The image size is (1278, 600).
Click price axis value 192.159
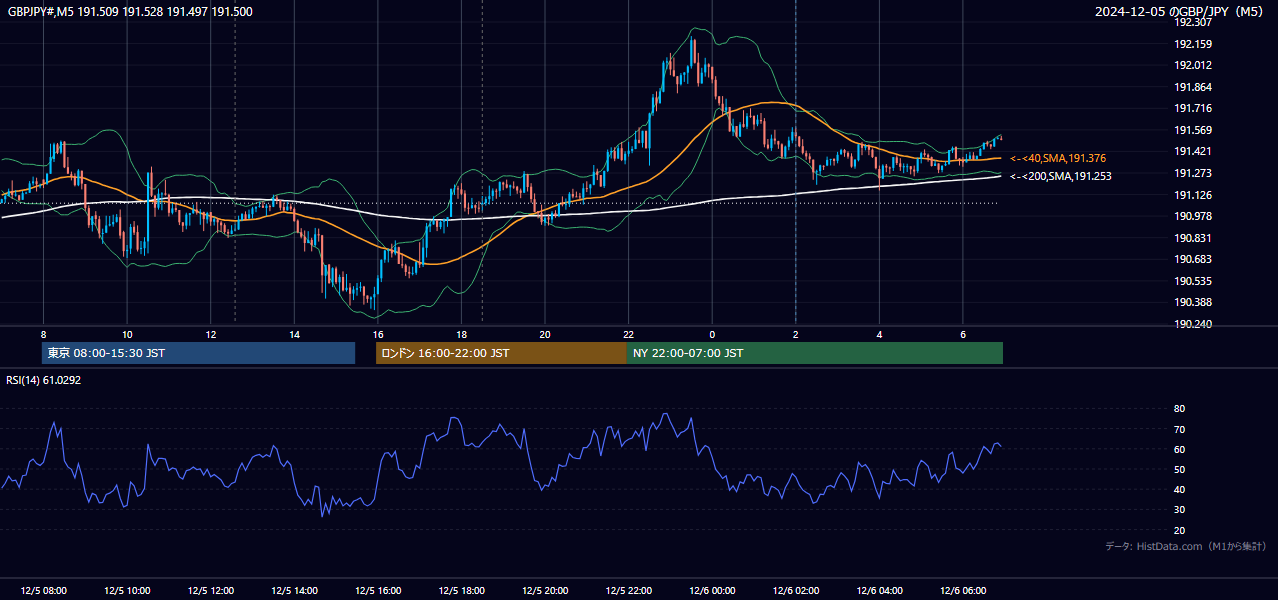(x=1193, y=44)
